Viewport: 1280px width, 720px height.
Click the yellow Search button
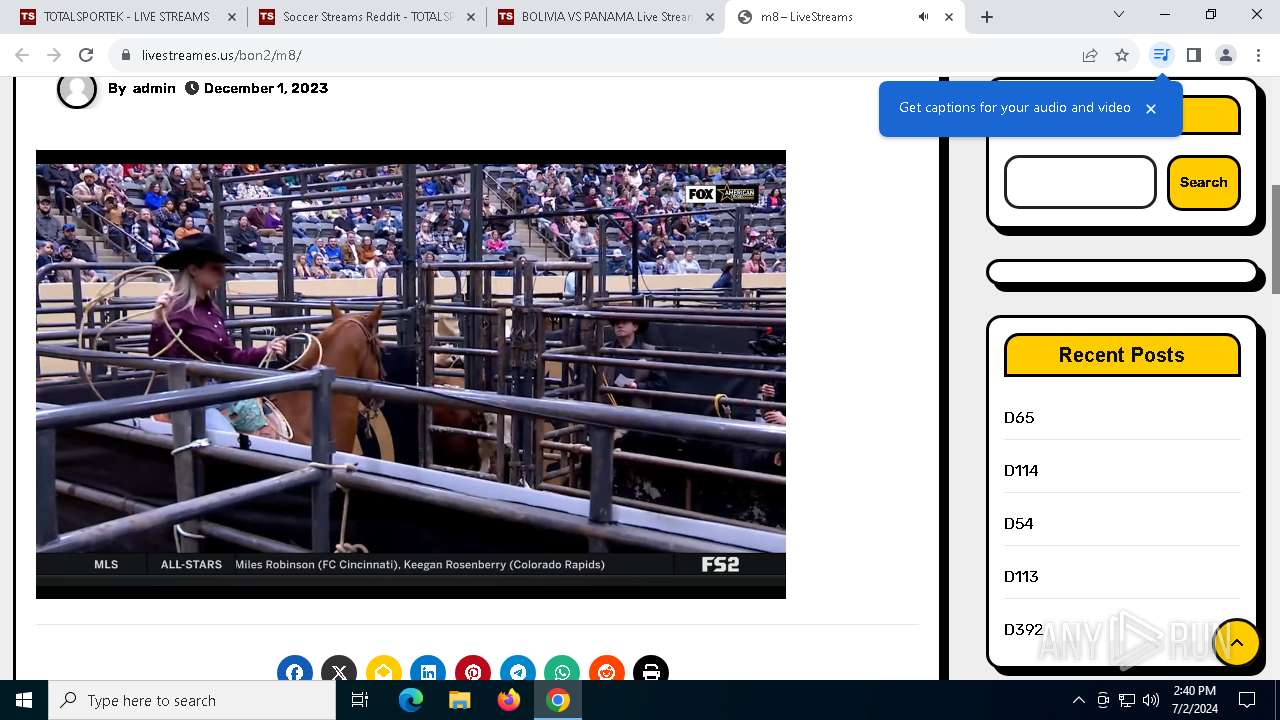pyautogui.click(x=1203, y=182)
